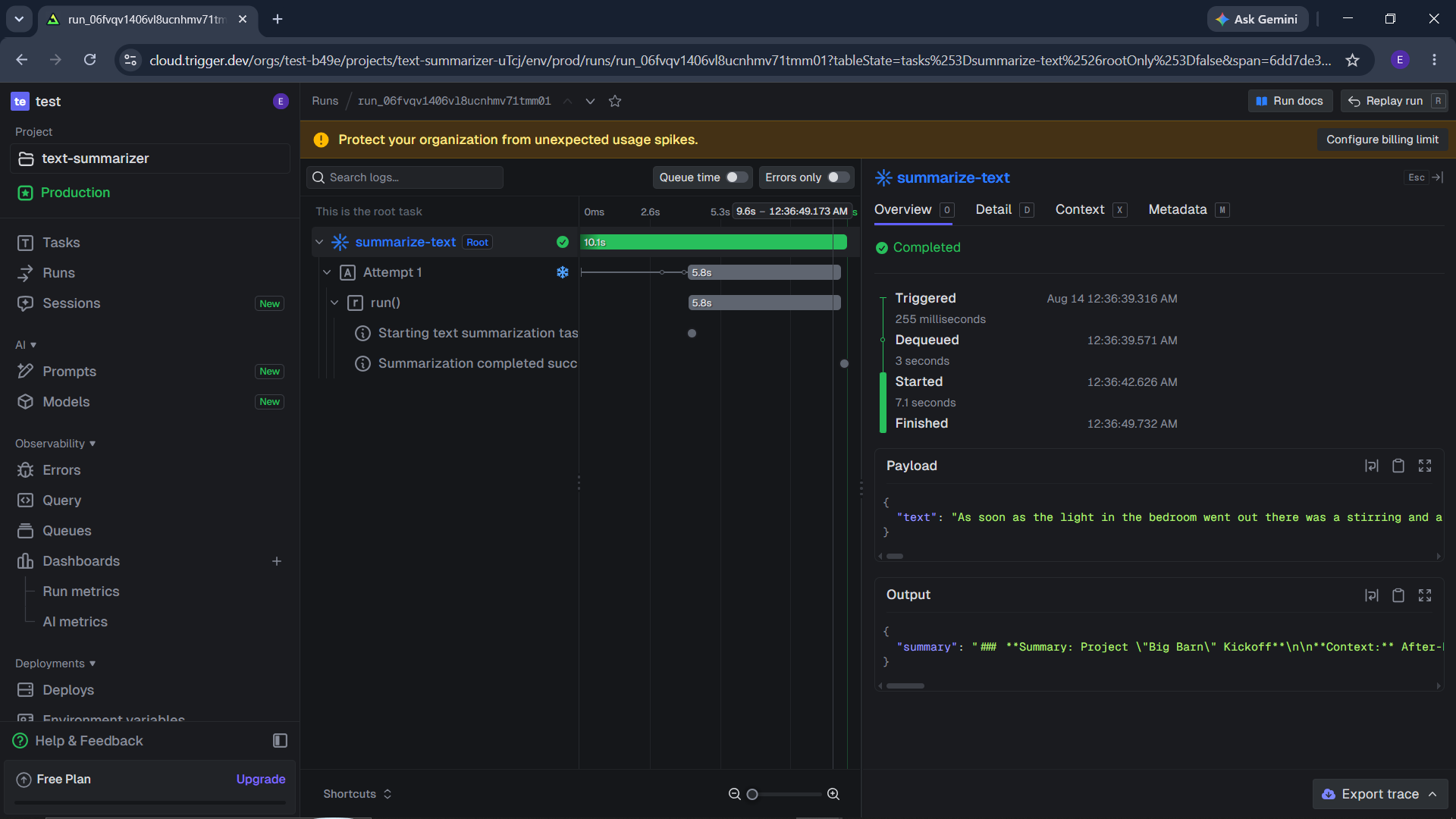Image resolution: width=1456 pixels, height=819 pixels.
Task: Zoom in the timeline
Action: (833, 794)
